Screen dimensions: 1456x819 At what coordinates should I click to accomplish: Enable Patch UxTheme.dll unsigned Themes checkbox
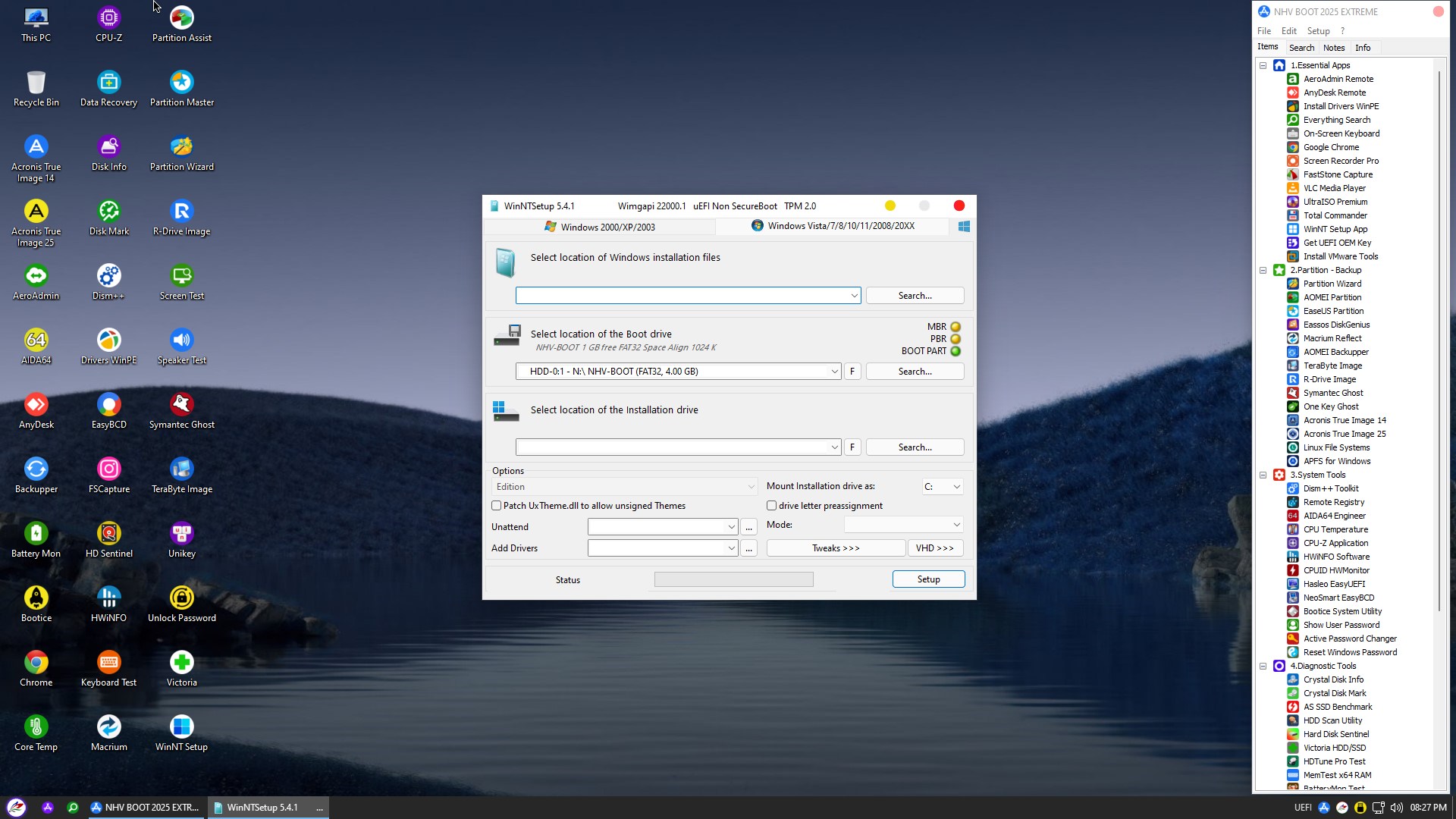497,506
